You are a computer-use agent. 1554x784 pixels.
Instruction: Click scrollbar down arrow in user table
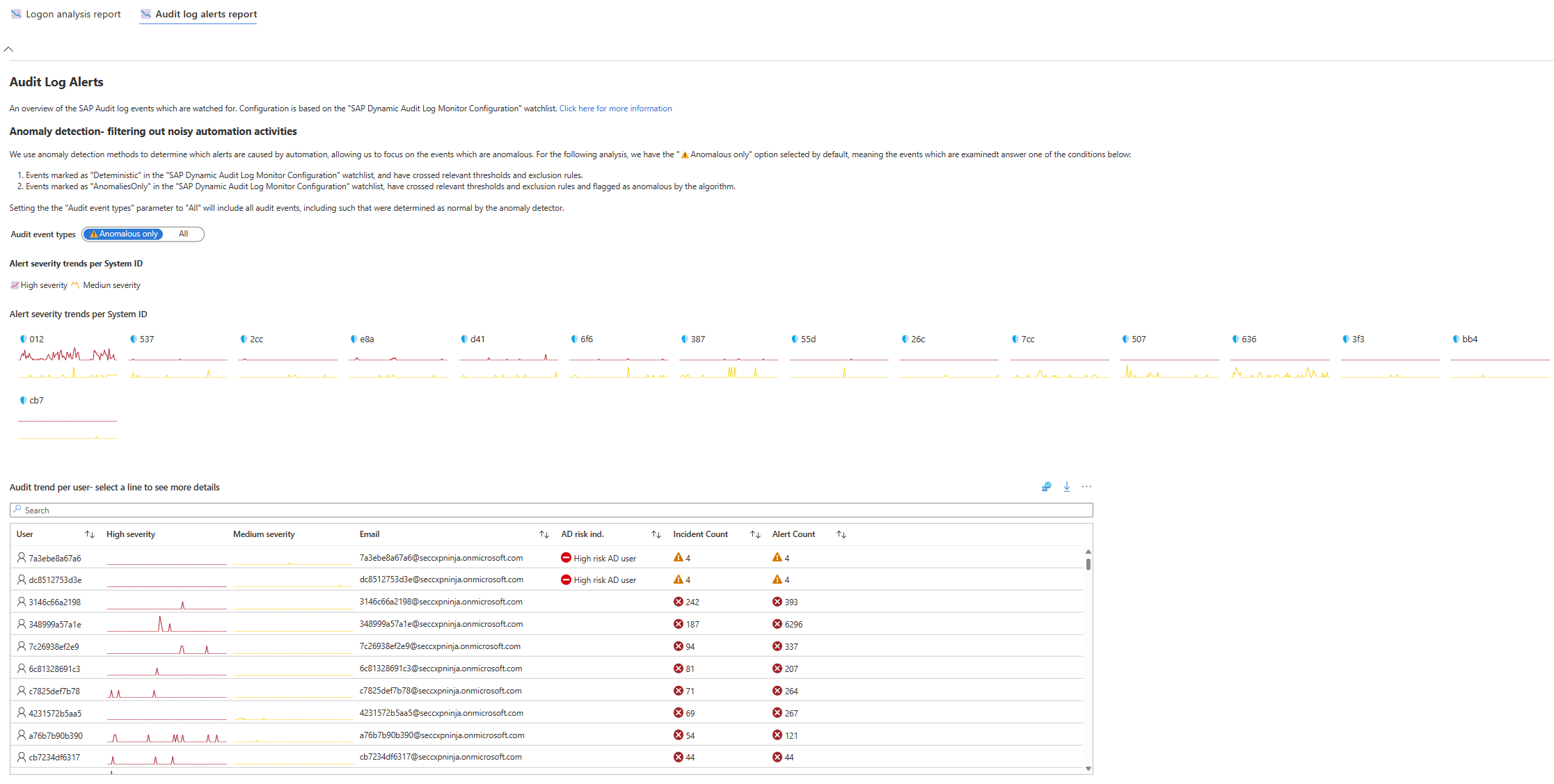click(1088, 769)
